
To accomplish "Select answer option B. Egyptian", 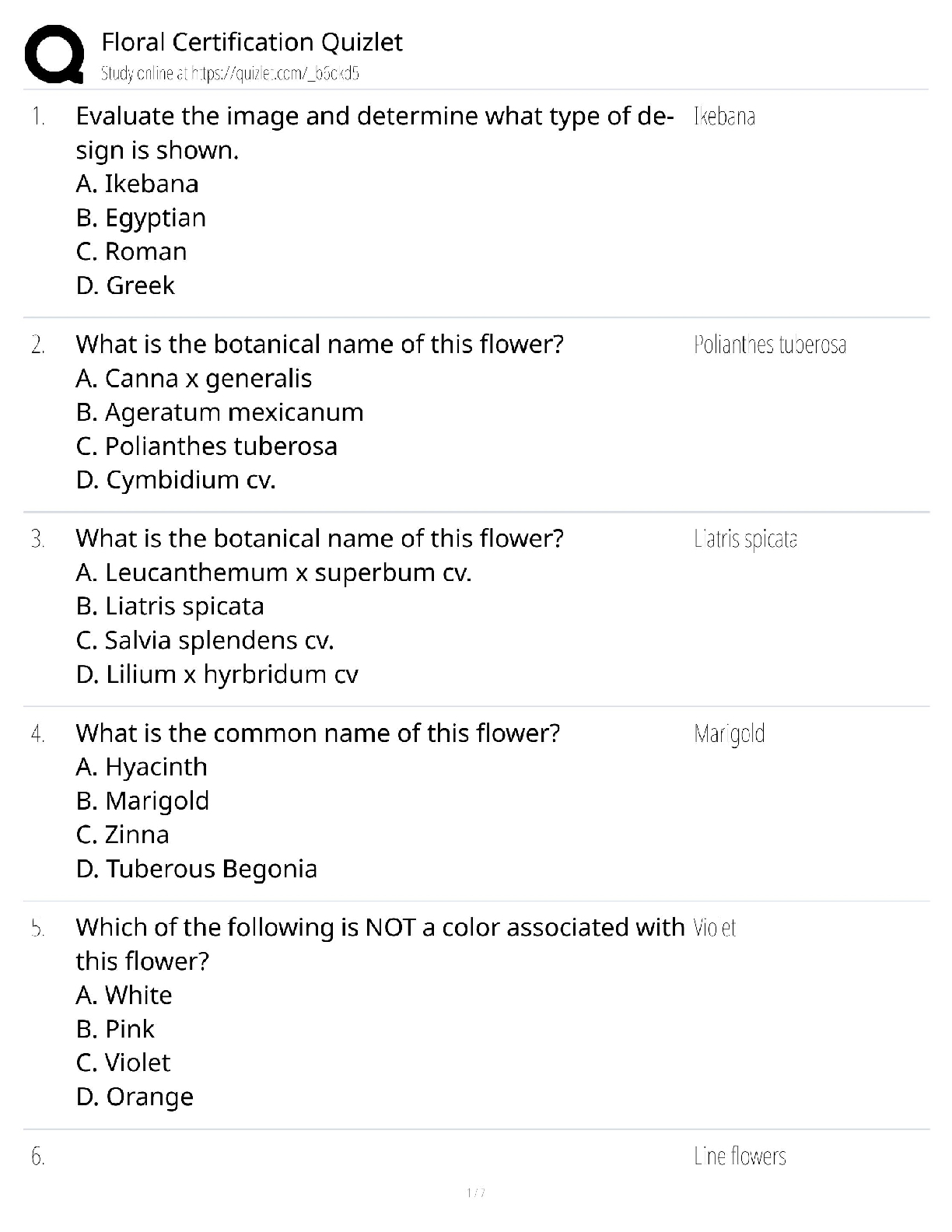I will click(x=142, y=218).
